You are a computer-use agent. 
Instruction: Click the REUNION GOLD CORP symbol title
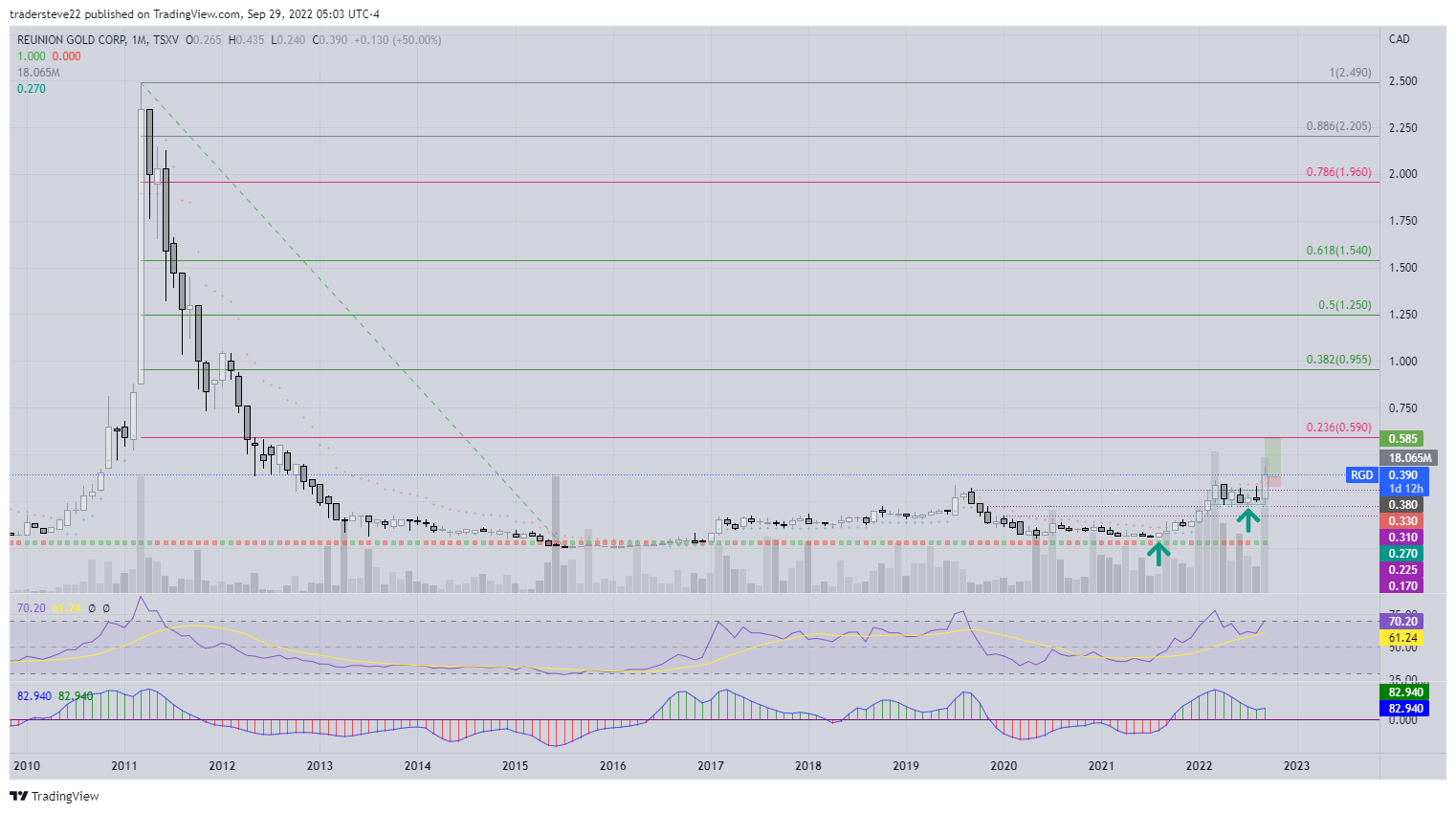pyautogui.click(x=72, y=40)
